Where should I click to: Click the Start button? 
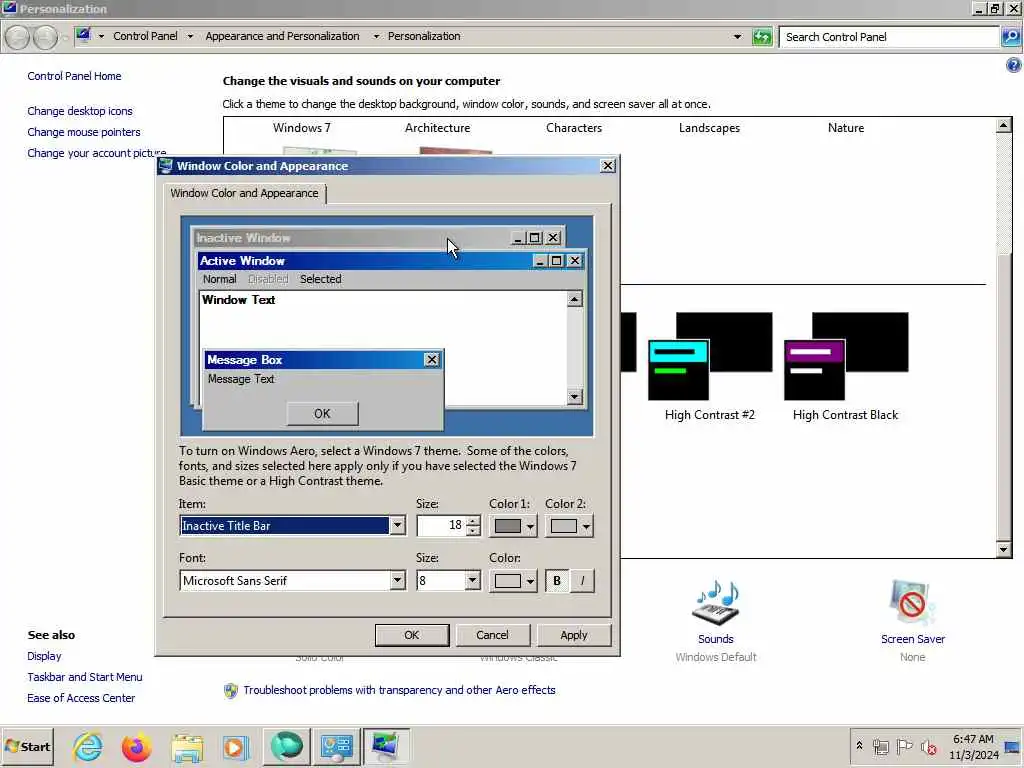[27, 746]
